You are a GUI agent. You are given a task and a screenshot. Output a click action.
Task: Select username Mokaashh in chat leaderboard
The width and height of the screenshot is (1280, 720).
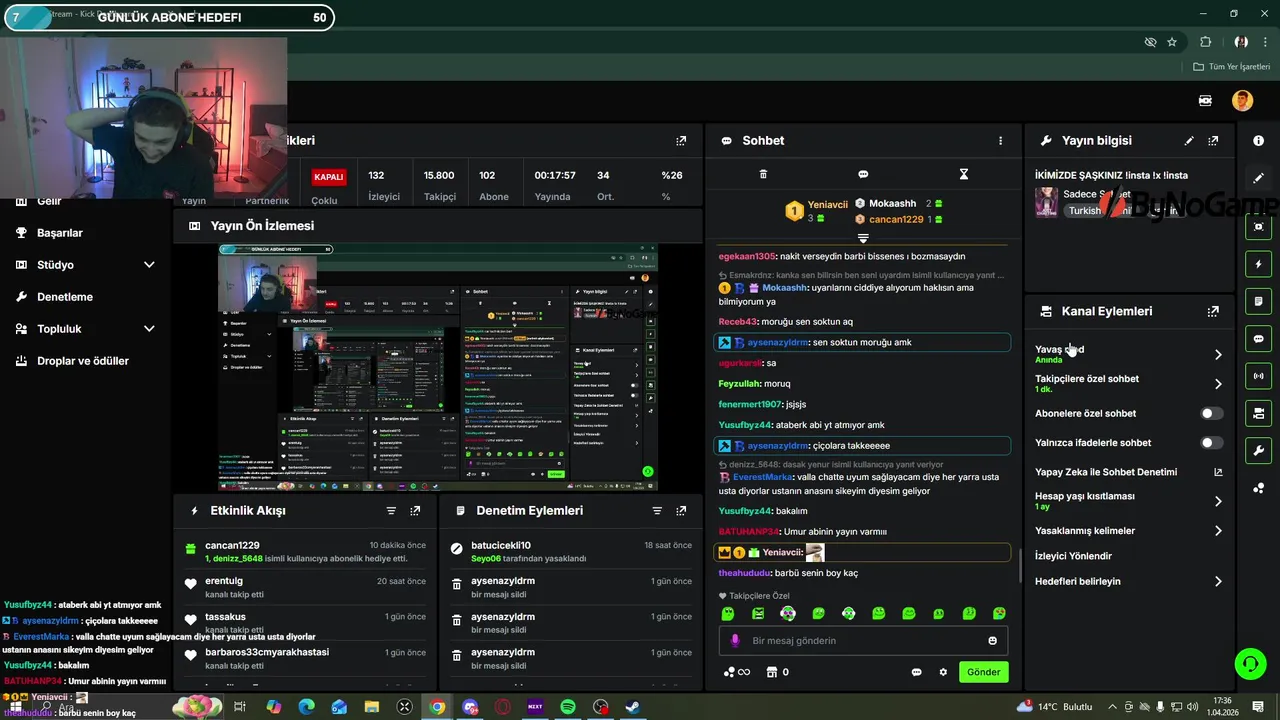(892, 203)
